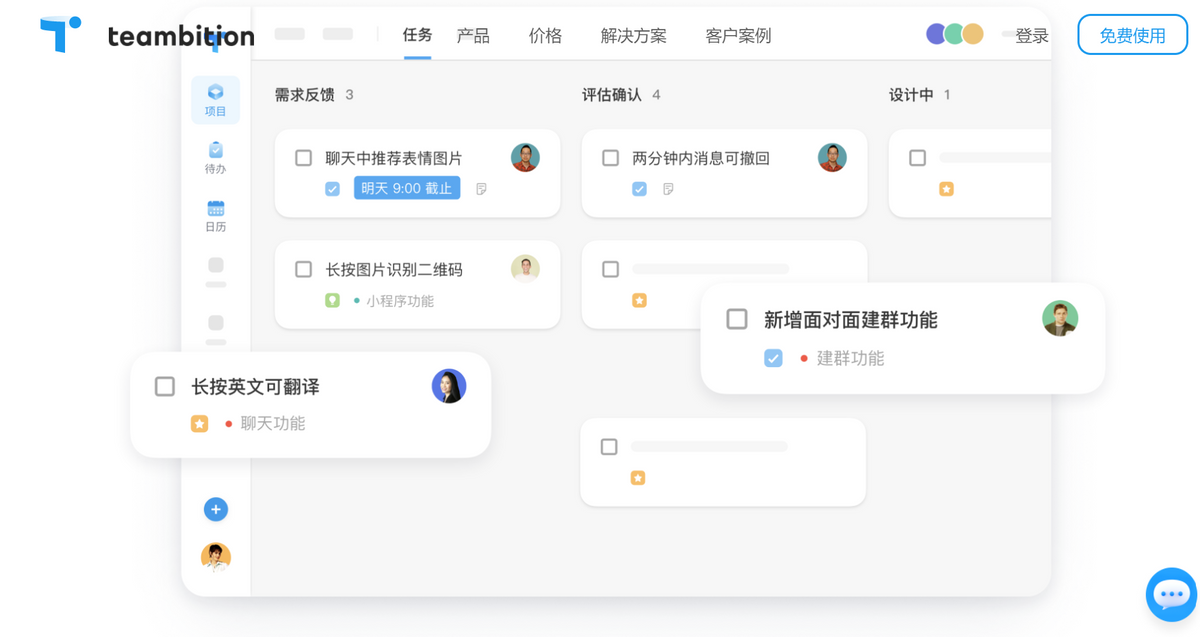Viewport: 1200px width, 637px height.
Task: Open the blue chat support bubble
Action: coord(1171,595)
